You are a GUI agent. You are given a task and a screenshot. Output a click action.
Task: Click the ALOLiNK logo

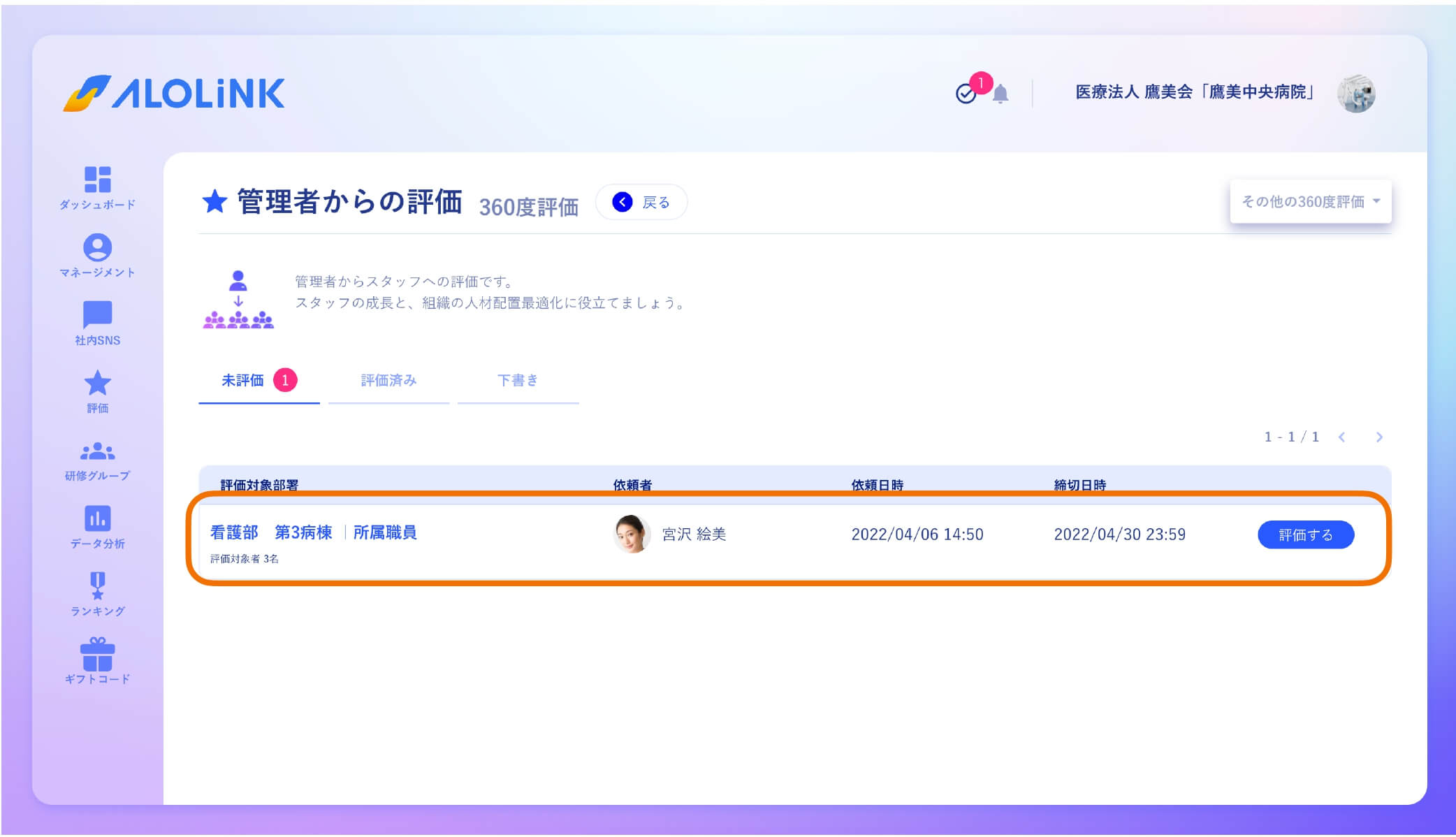[176, 93]
